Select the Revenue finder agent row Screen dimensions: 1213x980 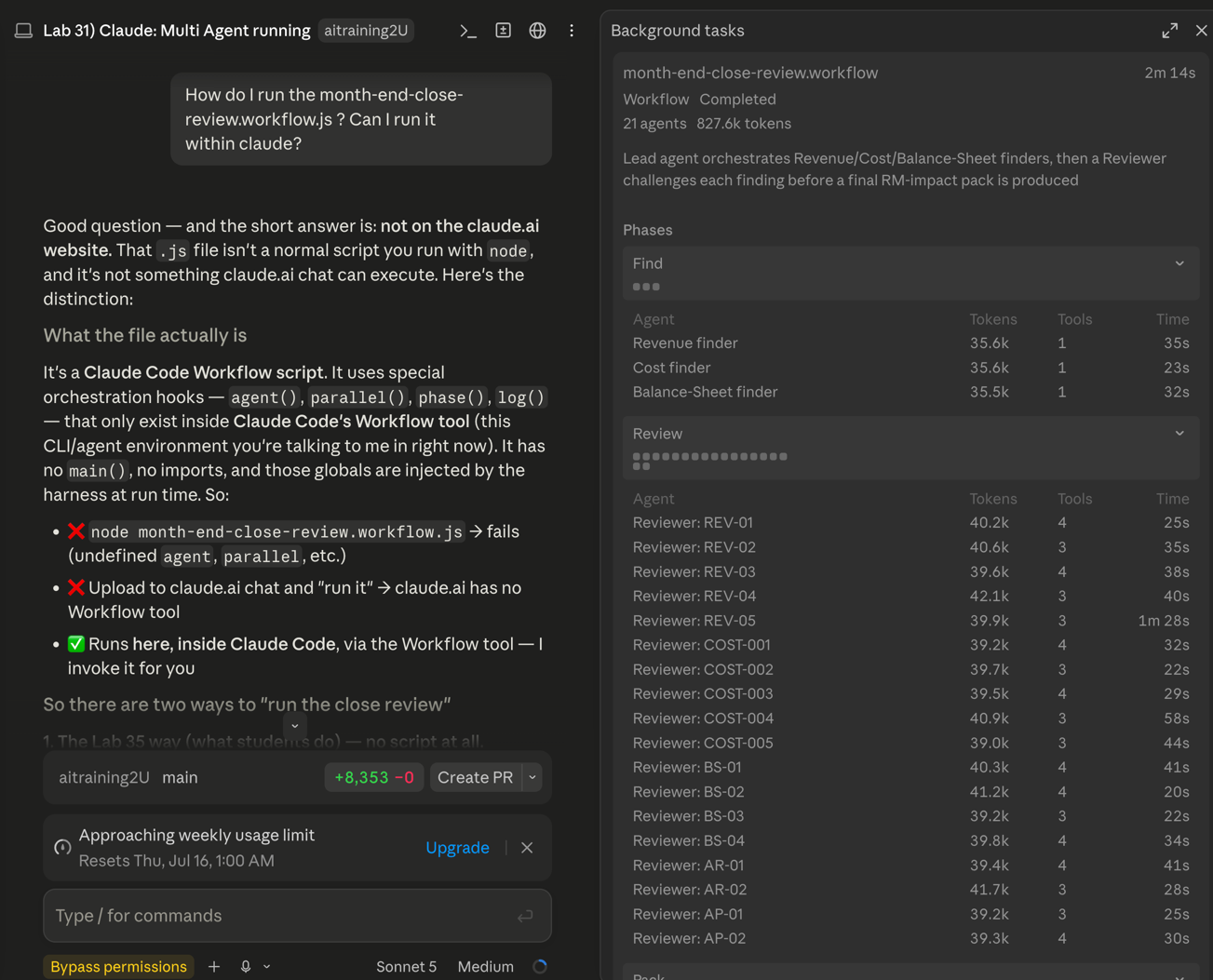910,343
